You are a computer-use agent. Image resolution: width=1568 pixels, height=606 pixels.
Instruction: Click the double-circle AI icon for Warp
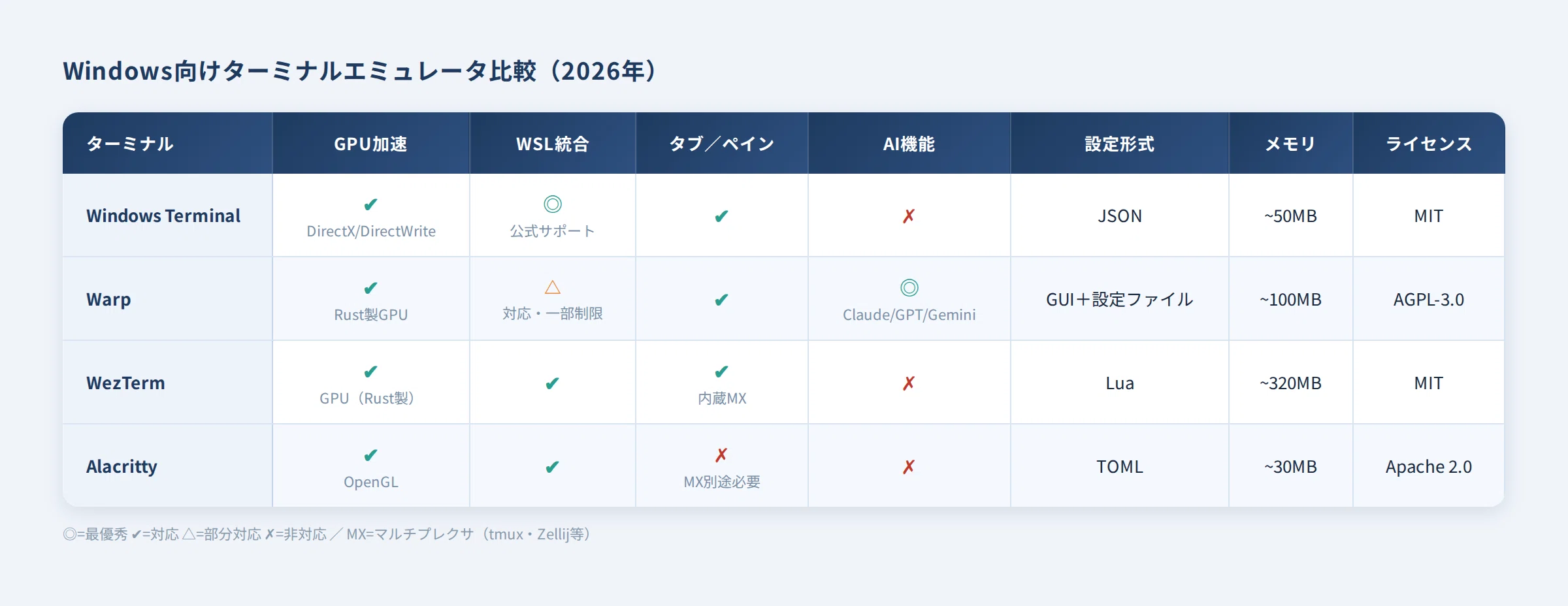click(x=909, y=288)
